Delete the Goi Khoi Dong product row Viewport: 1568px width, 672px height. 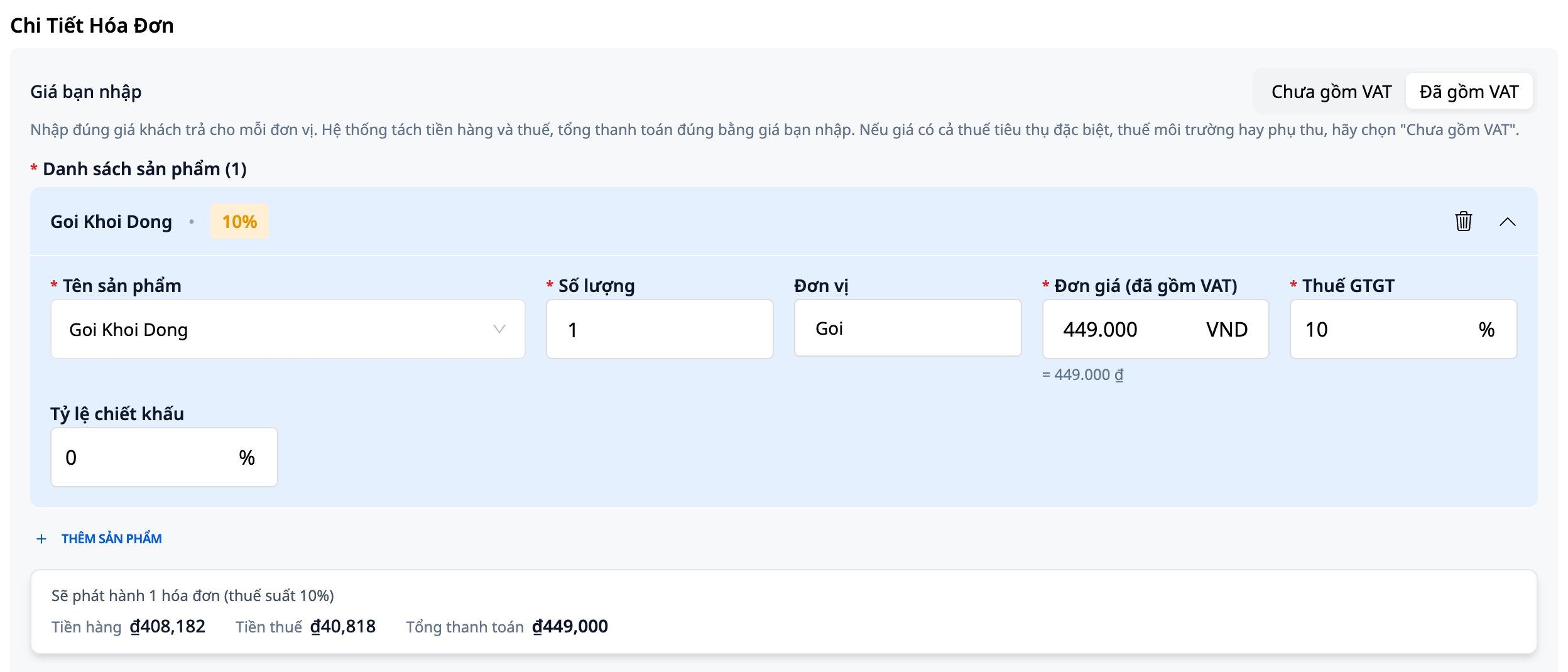tap(1463, 222)
